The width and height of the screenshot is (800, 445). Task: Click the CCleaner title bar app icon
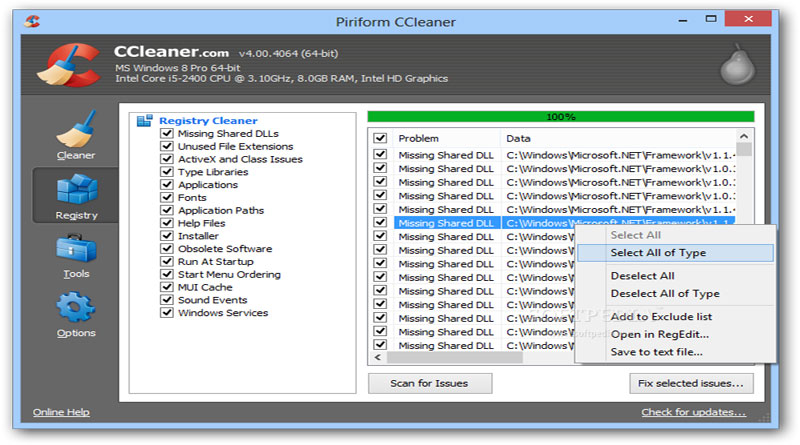click(33, 19)
